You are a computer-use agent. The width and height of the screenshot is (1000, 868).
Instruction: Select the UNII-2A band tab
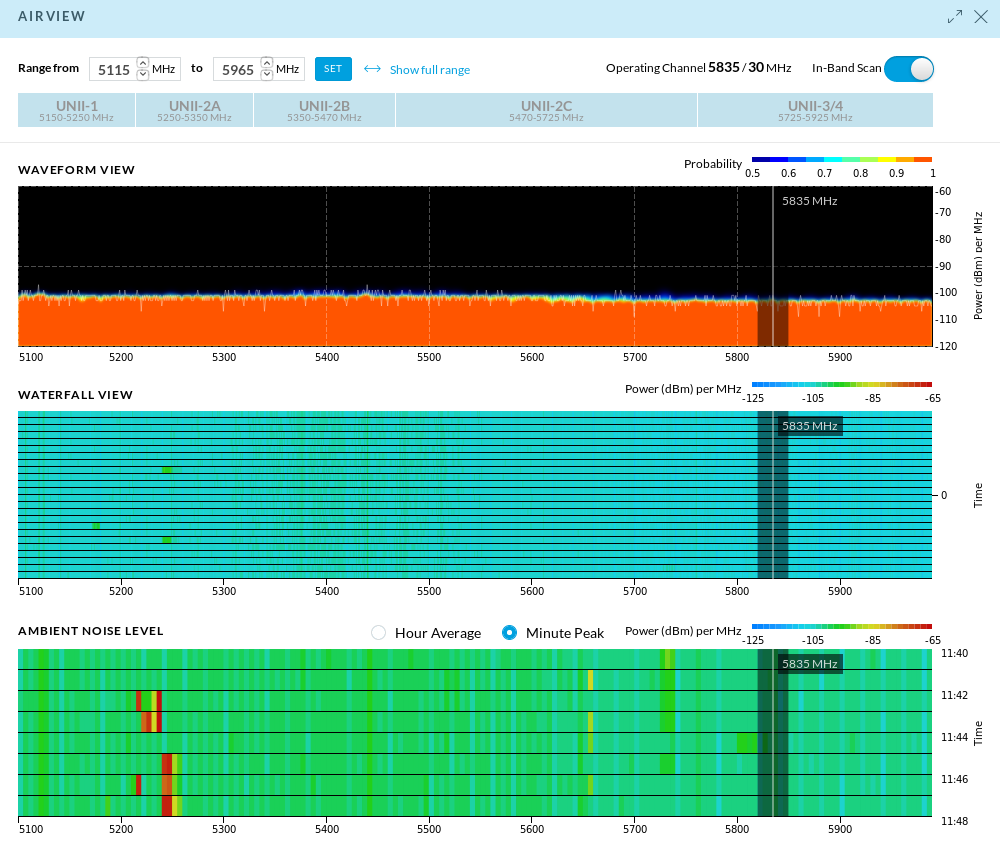click(194, 110)
